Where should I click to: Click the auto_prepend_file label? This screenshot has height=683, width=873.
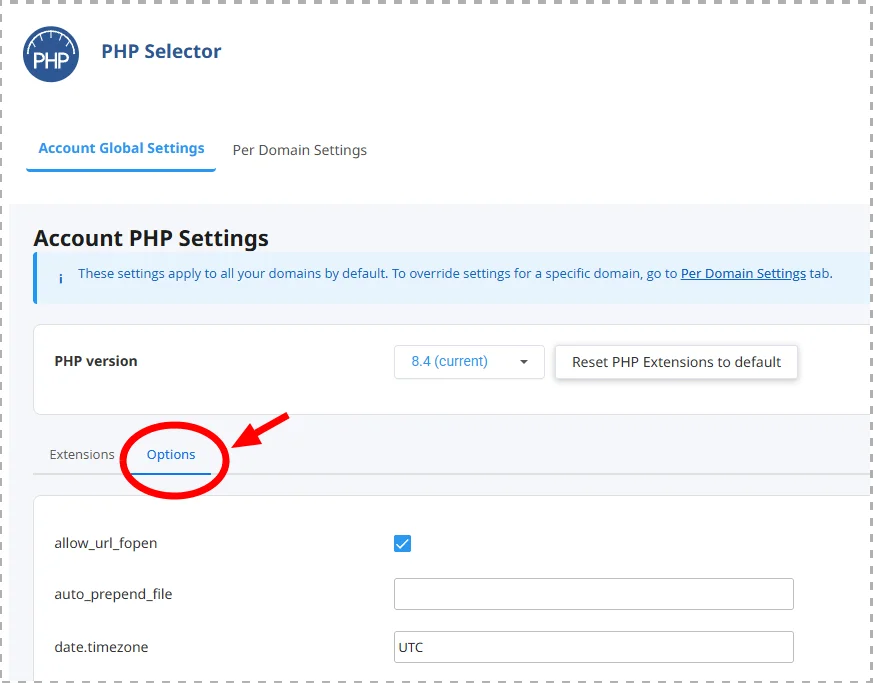pyautogui.click(x=113, y=594)
